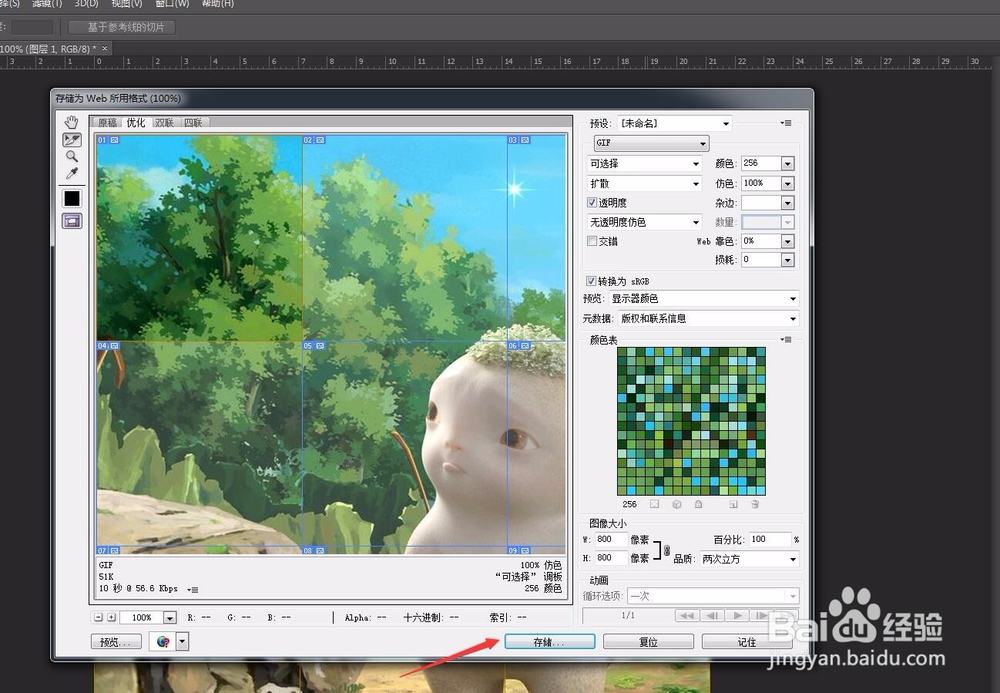Select the Hand tool in dialog
This screenshot has height=693, width=1000.
tap(71, 121)
